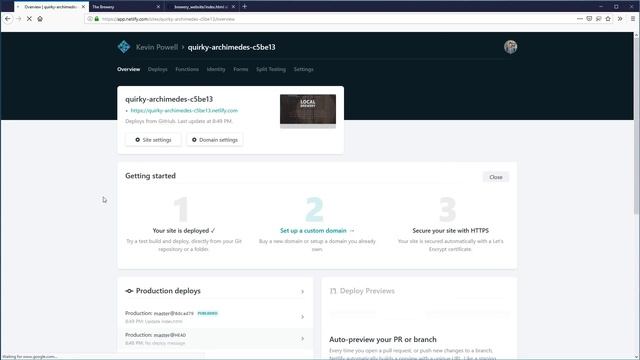Image resolution: width=640 pixels, height=360 pixels.
Task: Click the Site settings button
Action: click(x=153, y=140)
